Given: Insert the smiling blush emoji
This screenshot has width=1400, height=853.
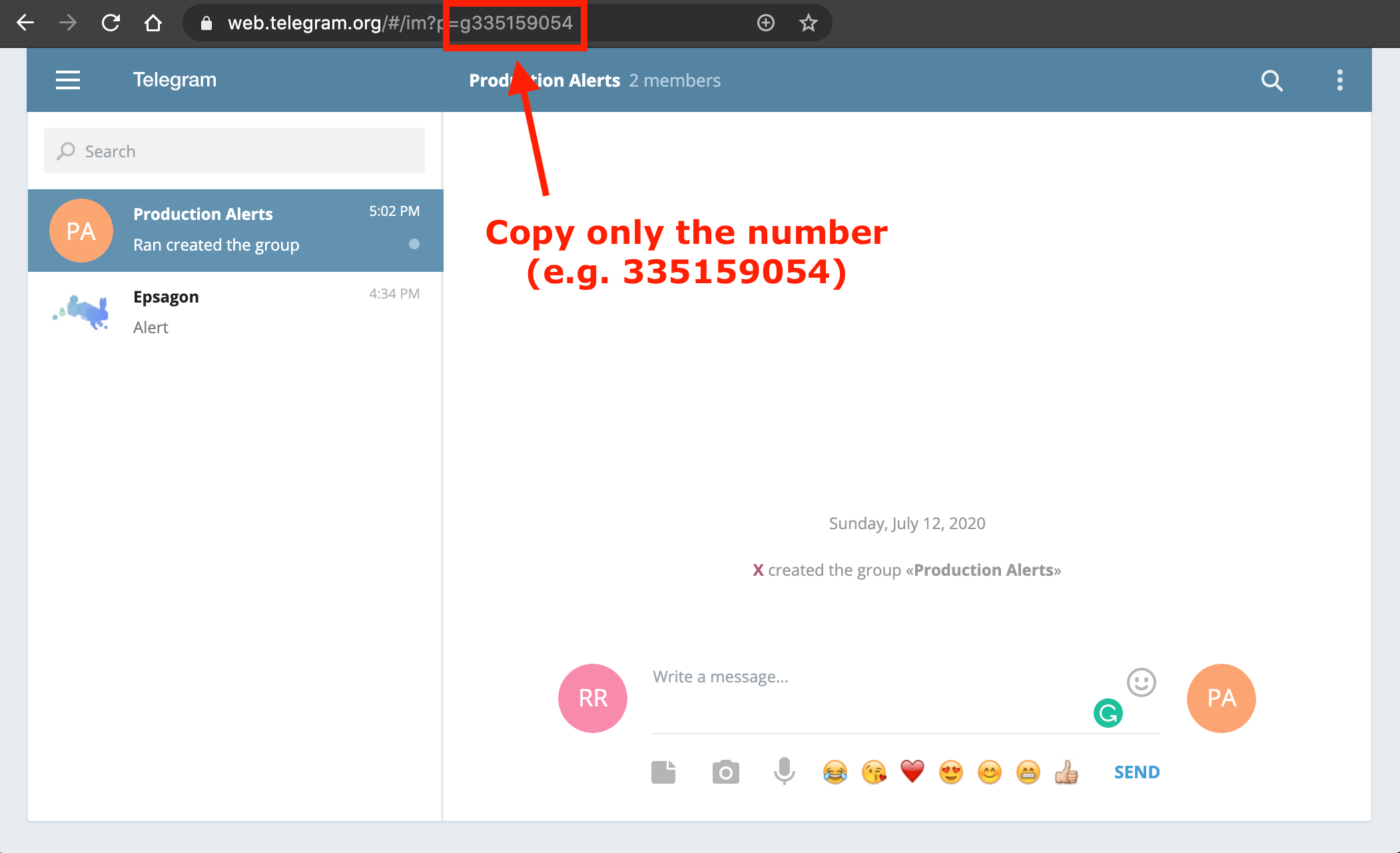Looking at the screenshot, I should (990, 772).
